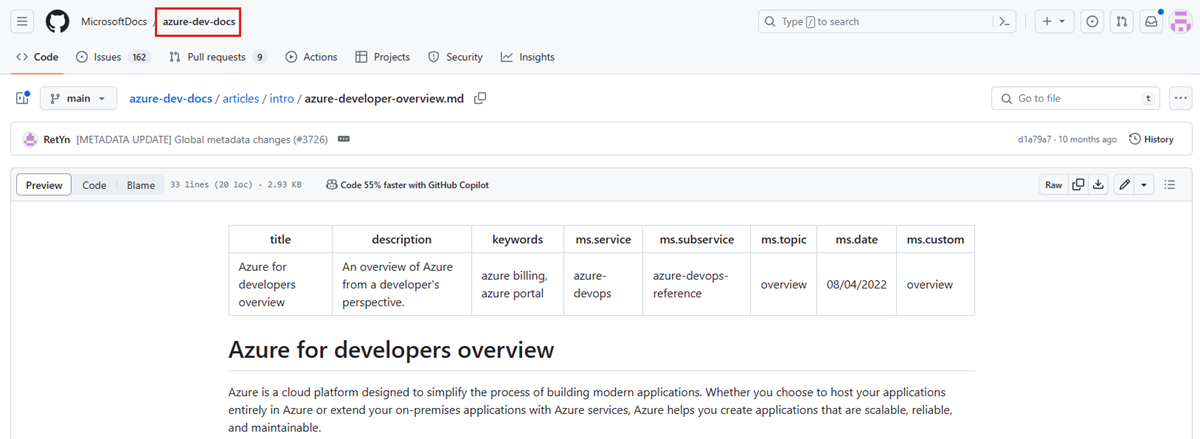The image size is (1200, 439).
Task: Open the hamburger navigation menu
Action: (x=23, y=21)
